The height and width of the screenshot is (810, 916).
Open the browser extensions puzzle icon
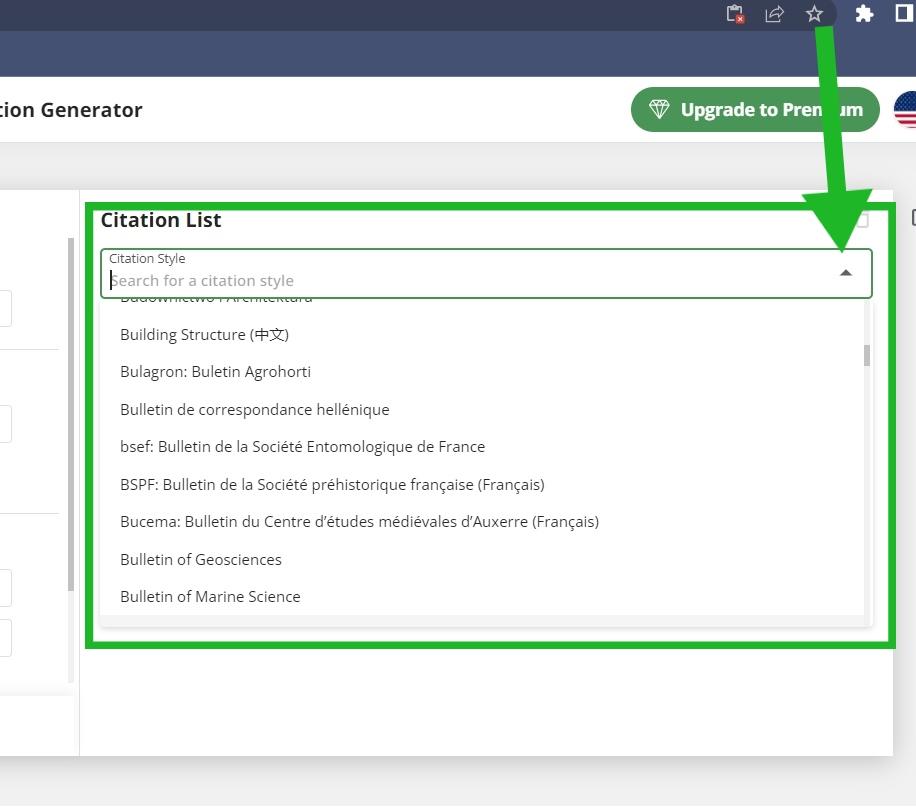(x=864, y=14)
